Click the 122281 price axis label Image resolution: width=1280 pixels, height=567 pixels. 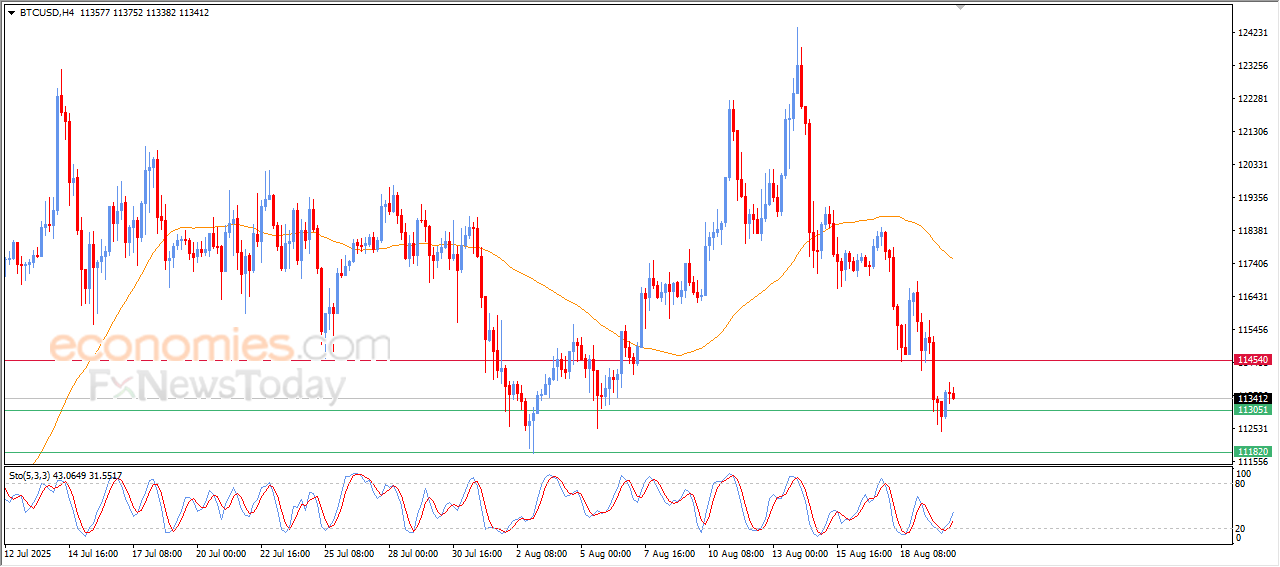click(1253, 99)
